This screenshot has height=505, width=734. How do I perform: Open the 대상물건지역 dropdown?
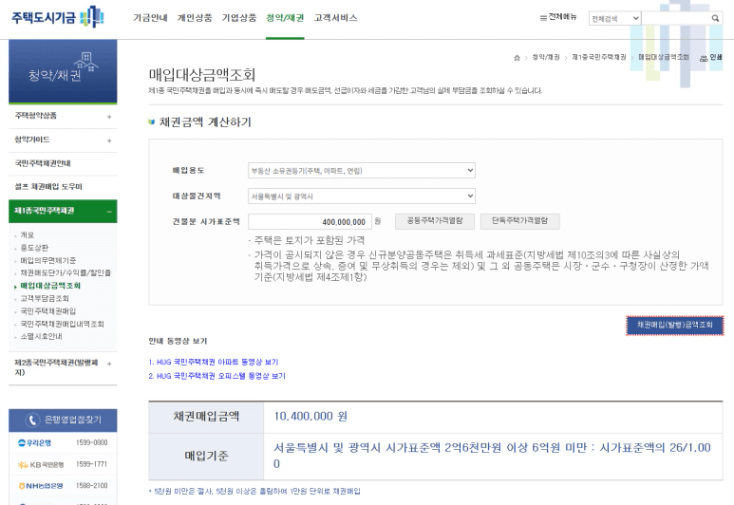[362, 196]
